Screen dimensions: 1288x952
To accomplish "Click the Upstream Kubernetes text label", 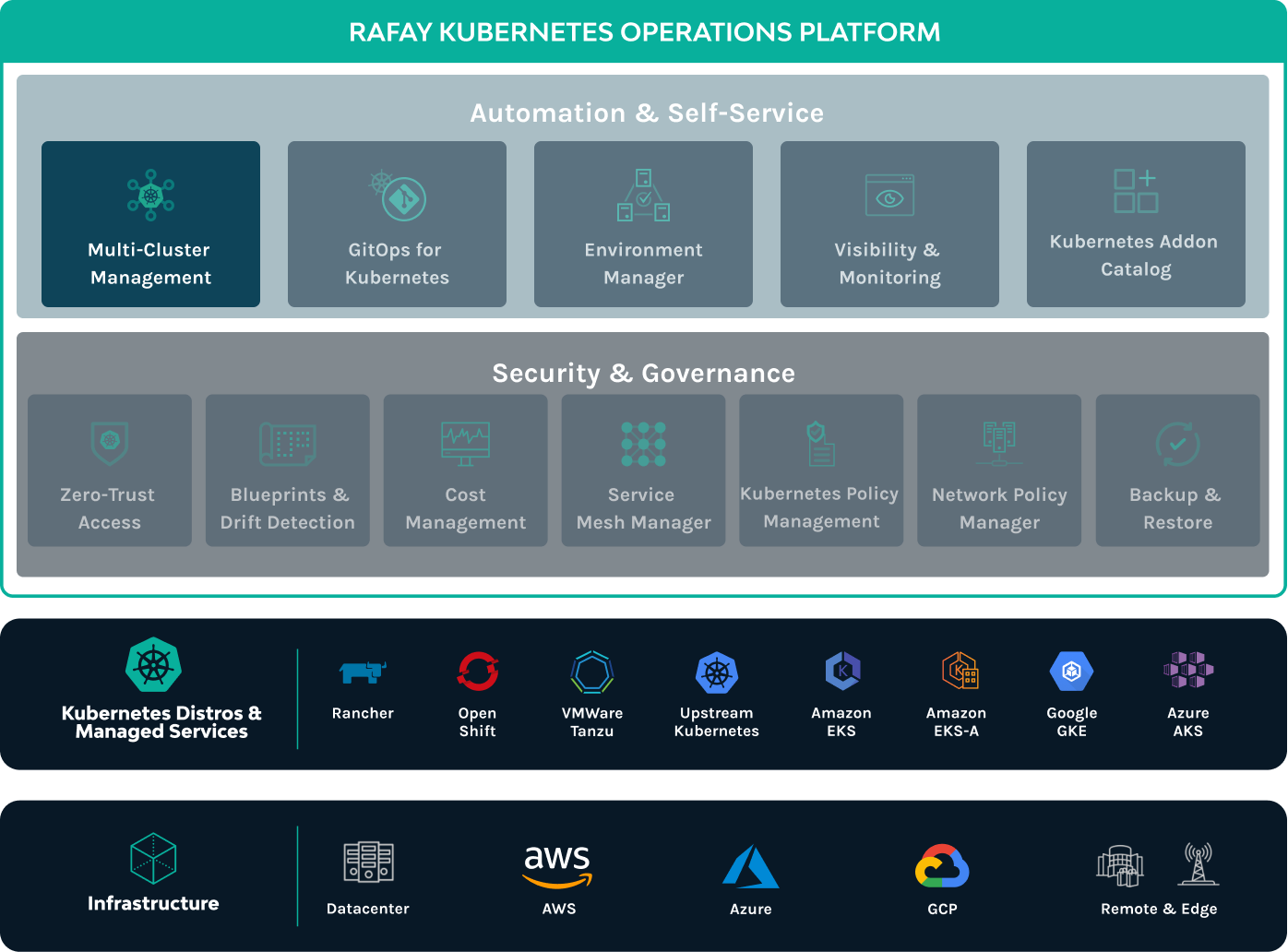I will pyautogui.click(x=717, y=722).
